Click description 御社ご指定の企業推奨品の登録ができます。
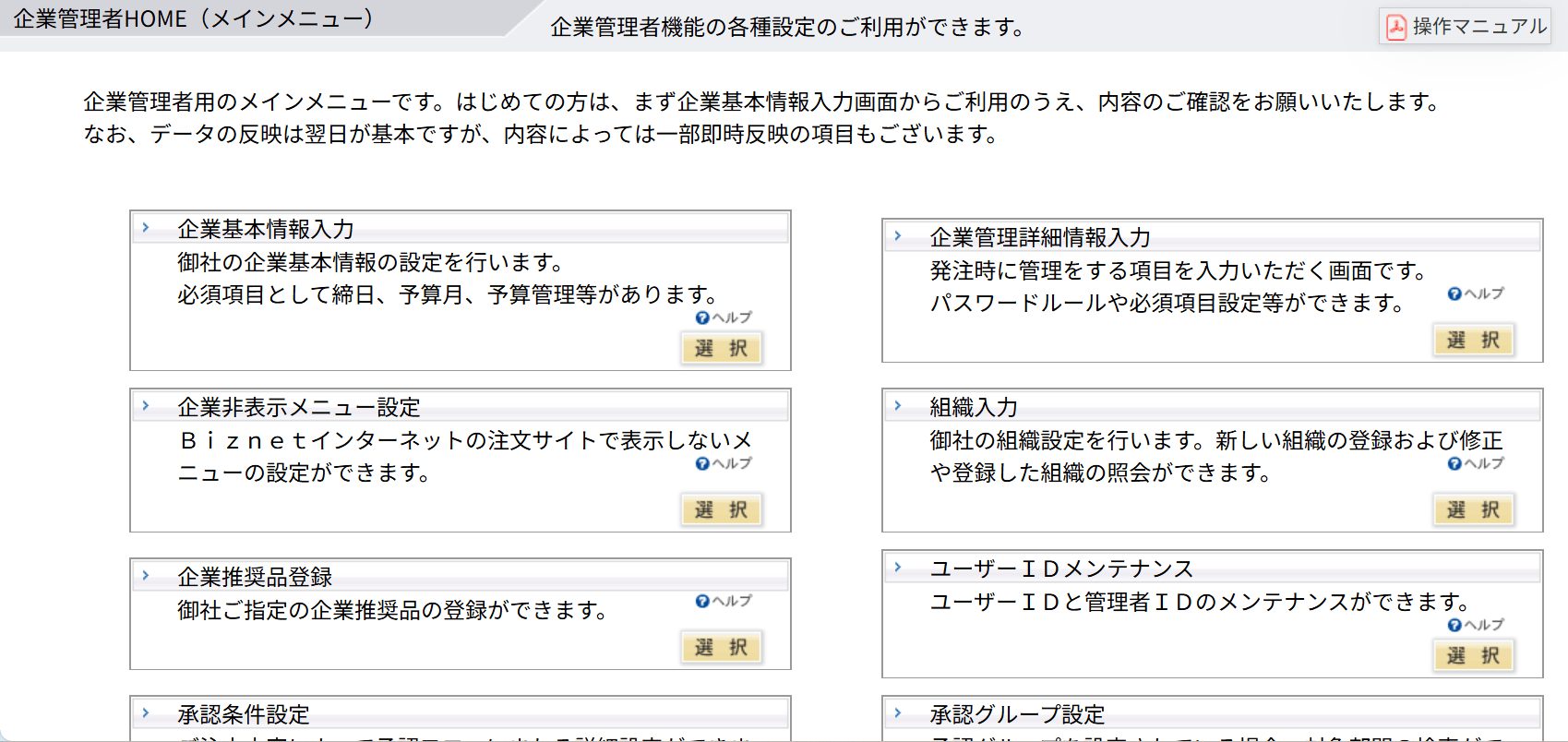The height and width of the screenshot is (742, 1568). coord(393,610)
